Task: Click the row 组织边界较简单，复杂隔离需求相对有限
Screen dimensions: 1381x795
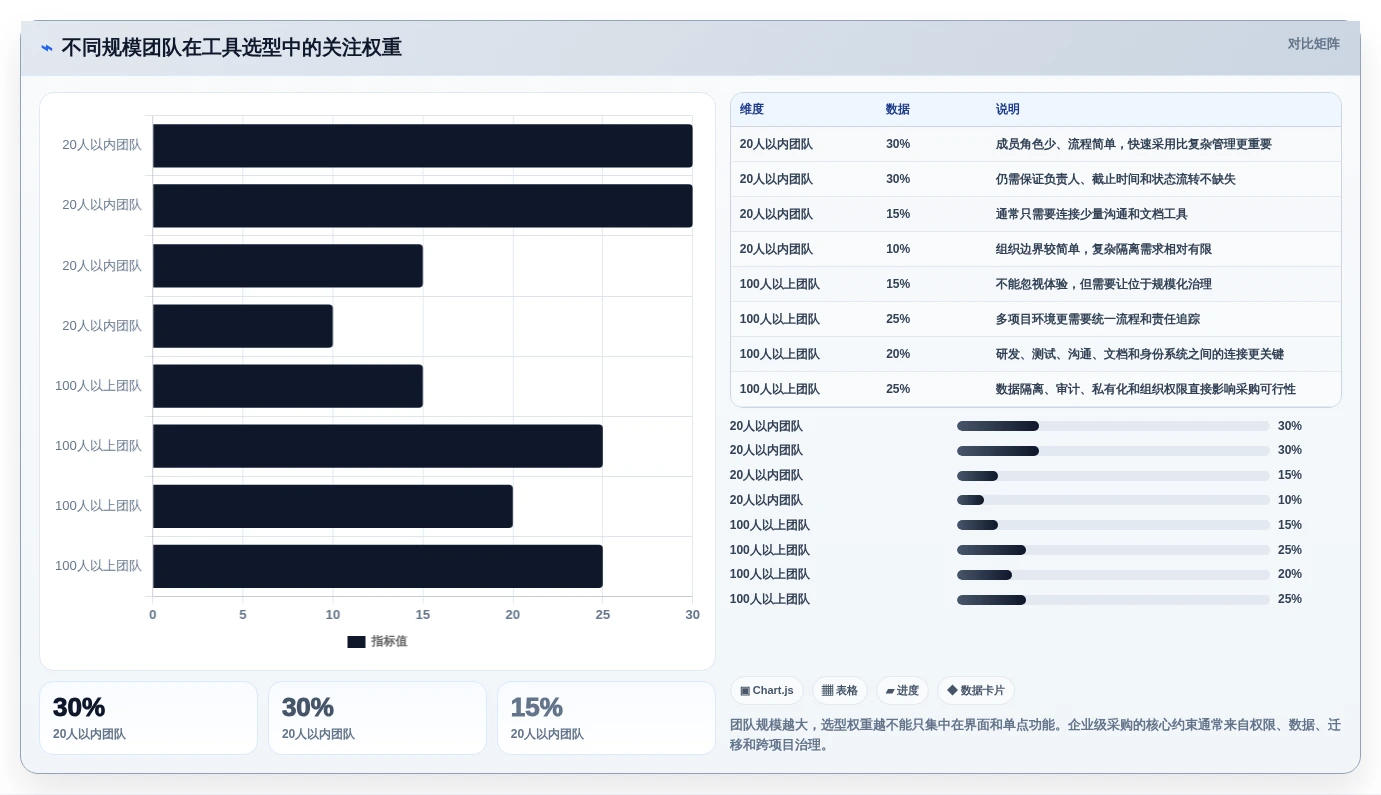Action: click(1036, 249)
